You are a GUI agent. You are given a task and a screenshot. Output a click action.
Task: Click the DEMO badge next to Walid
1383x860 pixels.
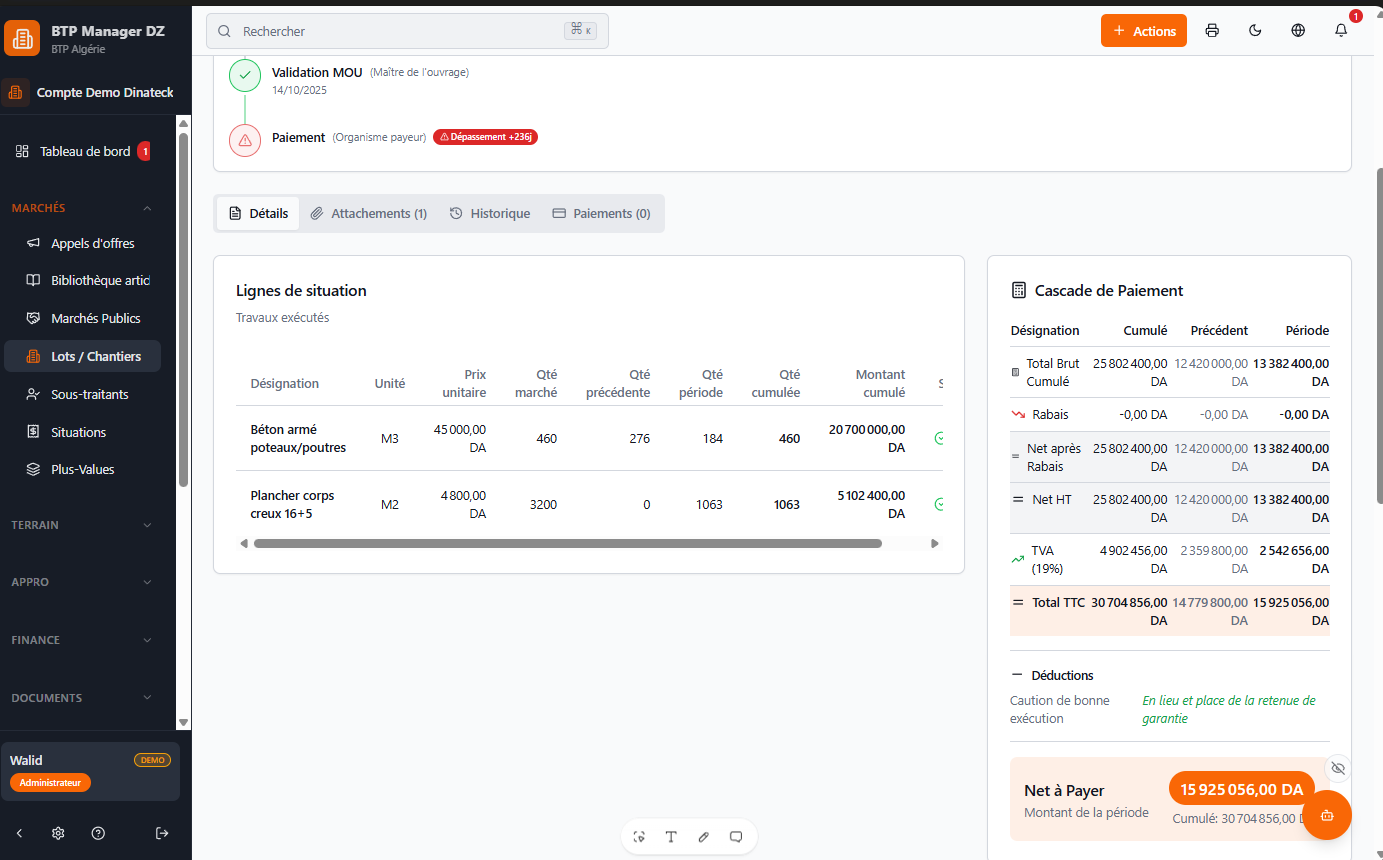pos(152,760)
